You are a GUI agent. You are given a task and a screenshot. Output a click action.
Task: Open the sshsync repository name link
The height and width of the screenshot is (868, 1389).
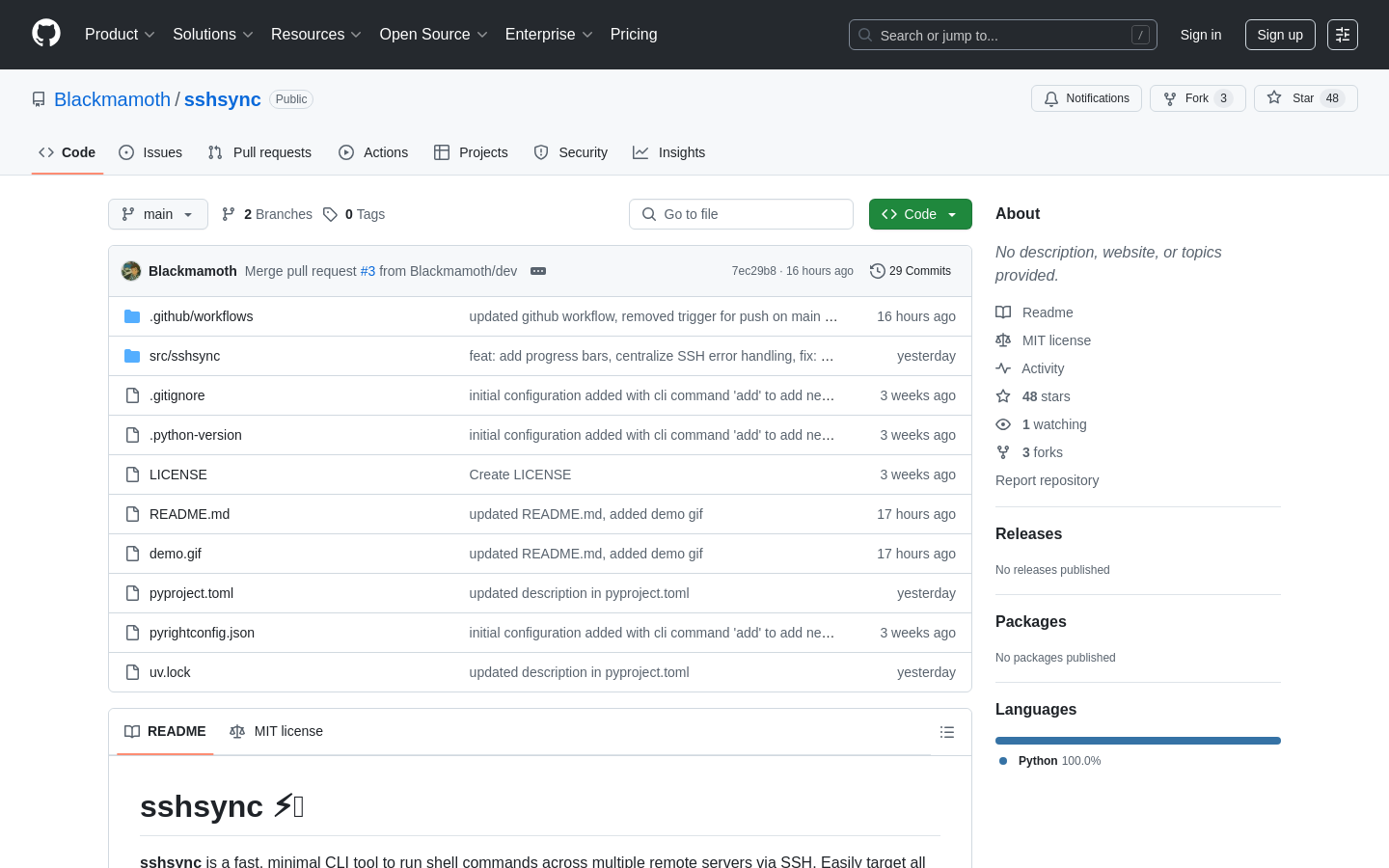pyautogui.click(x=223, y=99)
